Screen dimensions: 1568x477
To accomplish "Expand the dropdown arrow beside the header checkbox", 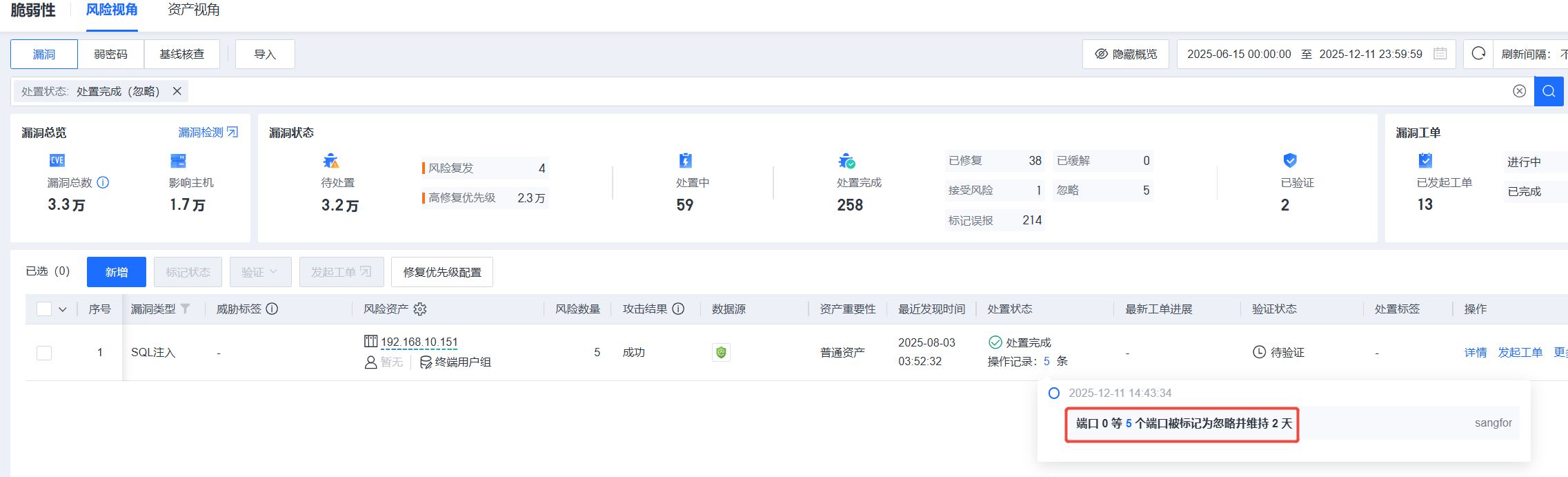I will click(x=63, y=309).
